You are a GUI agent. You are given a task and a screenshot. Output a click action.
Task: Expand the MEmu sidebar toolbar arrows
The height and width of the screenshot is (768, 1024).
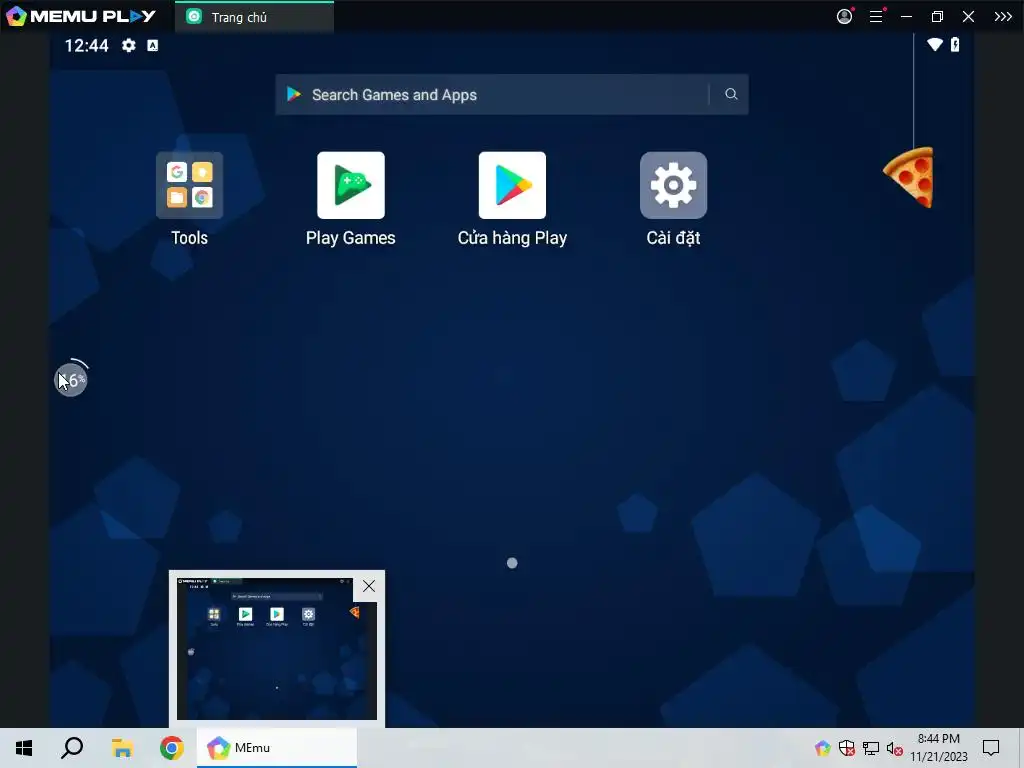(1003, 16)
